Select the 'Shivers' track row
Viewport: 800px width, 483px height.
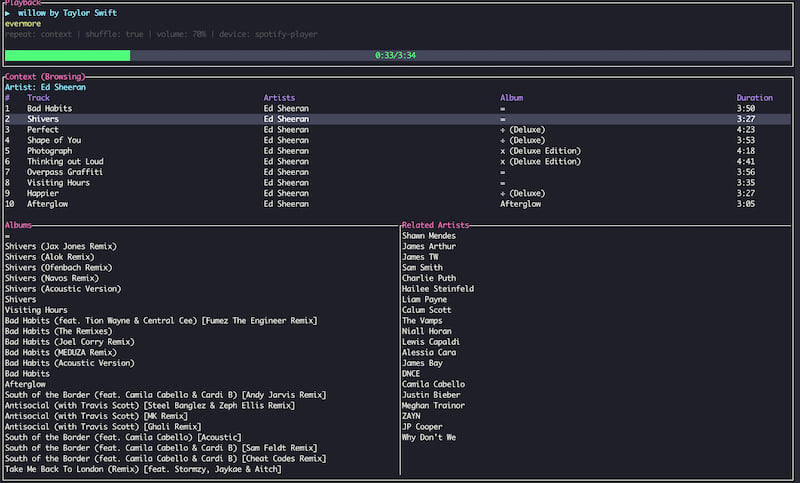pos(397,119)
